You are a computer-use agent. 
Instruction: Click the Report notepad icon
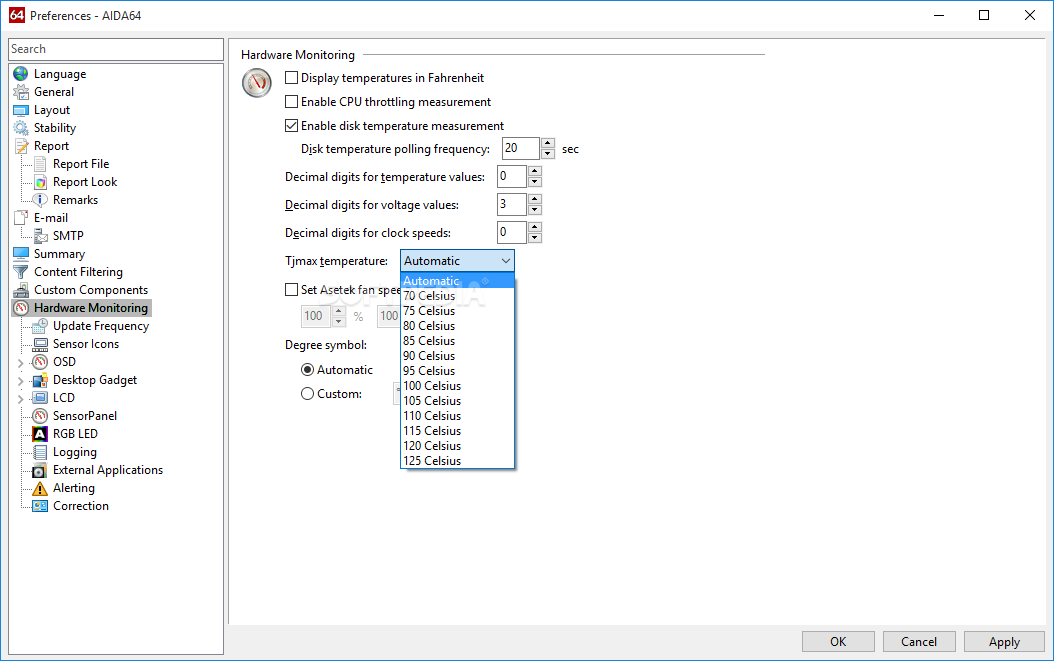[21, 146]
